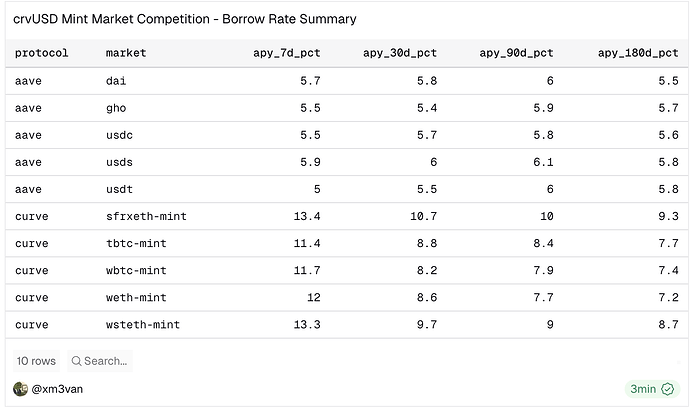The width and height of the screenshot is (690, 411).
Task: Click the checkmark icon beside 3min
Action: click(x=667, y=389)
